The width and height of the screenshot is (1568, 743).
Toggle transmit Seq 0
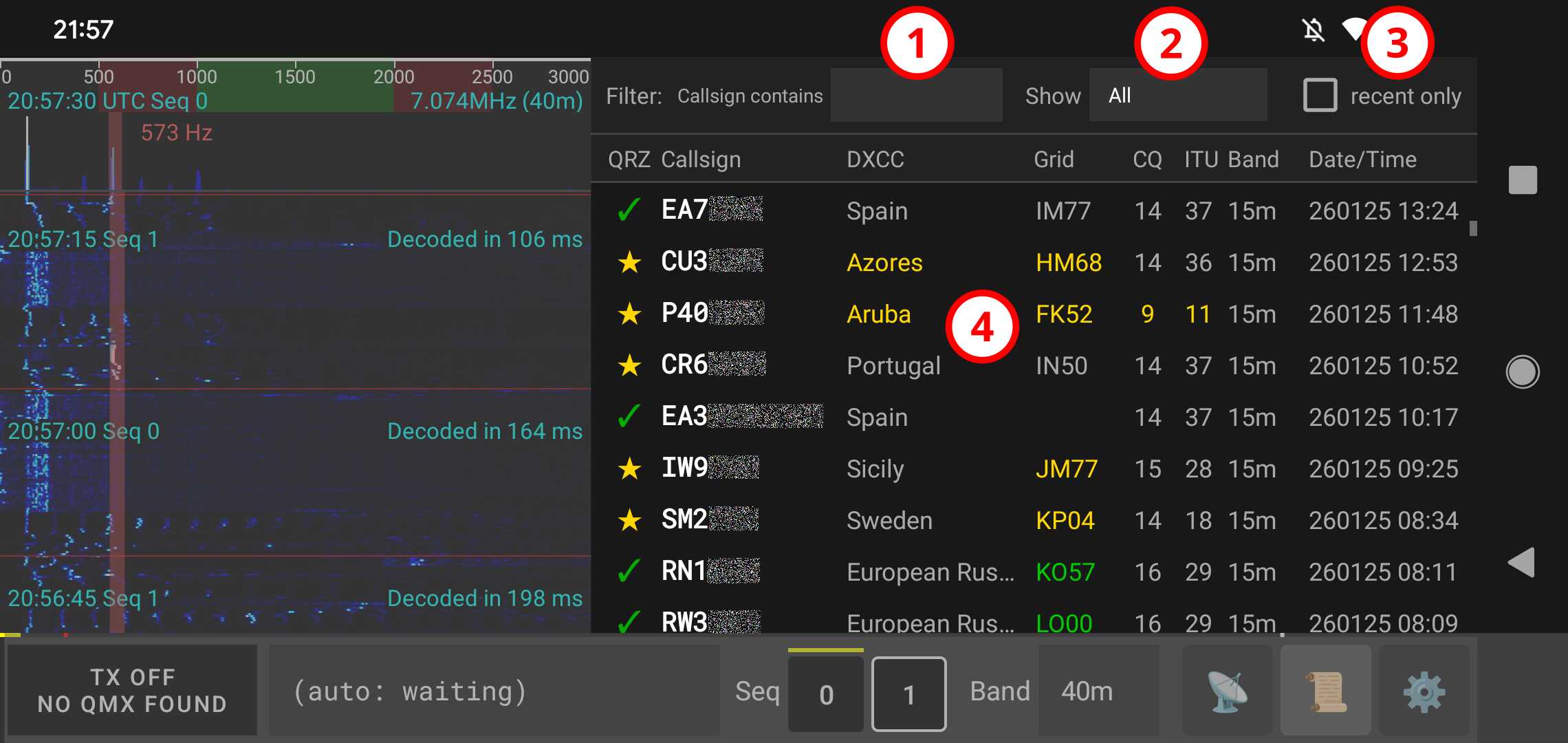[826, 693]
